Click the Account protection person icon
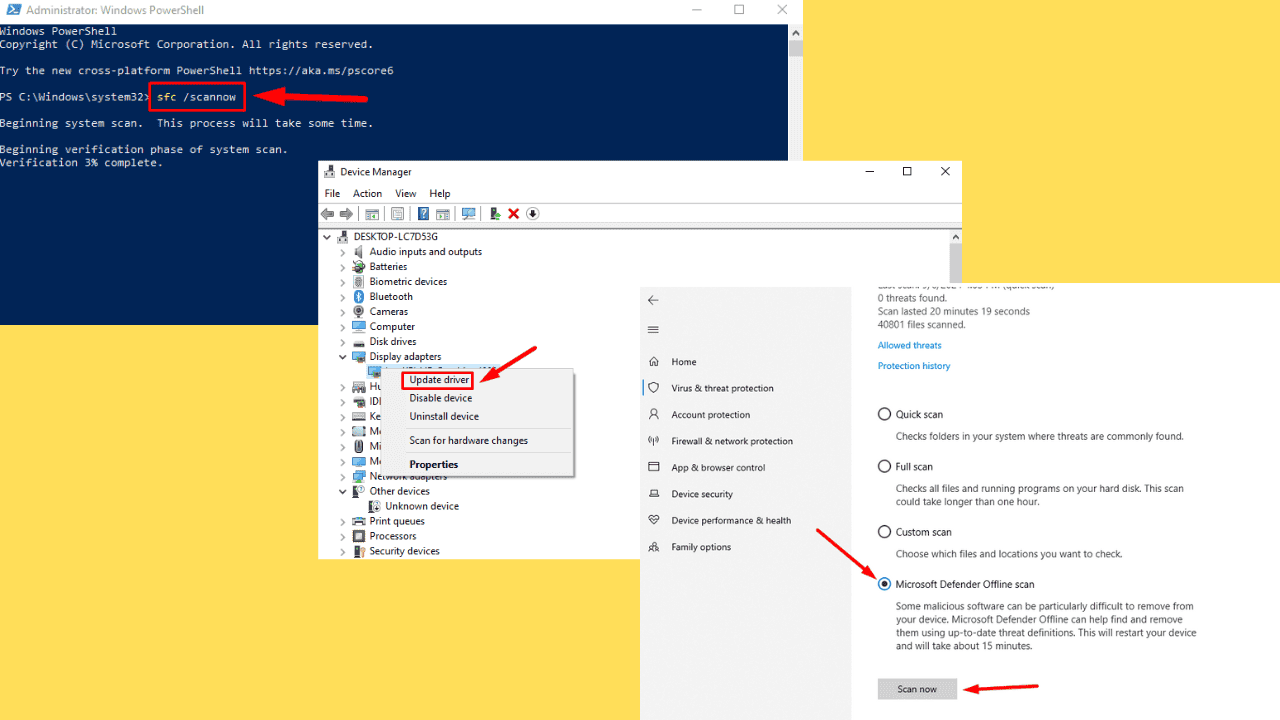This screenshot has width=1280, height=720. (x=654, y=414)
